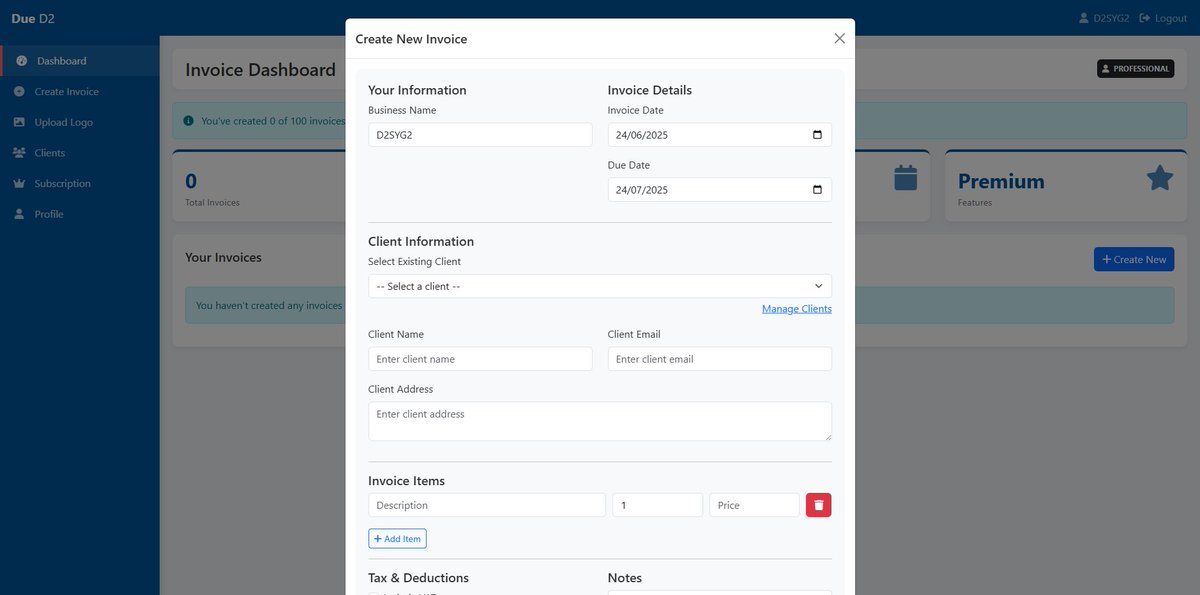
Task: Open Subscription in the sidebar
Action: [80, 184]
